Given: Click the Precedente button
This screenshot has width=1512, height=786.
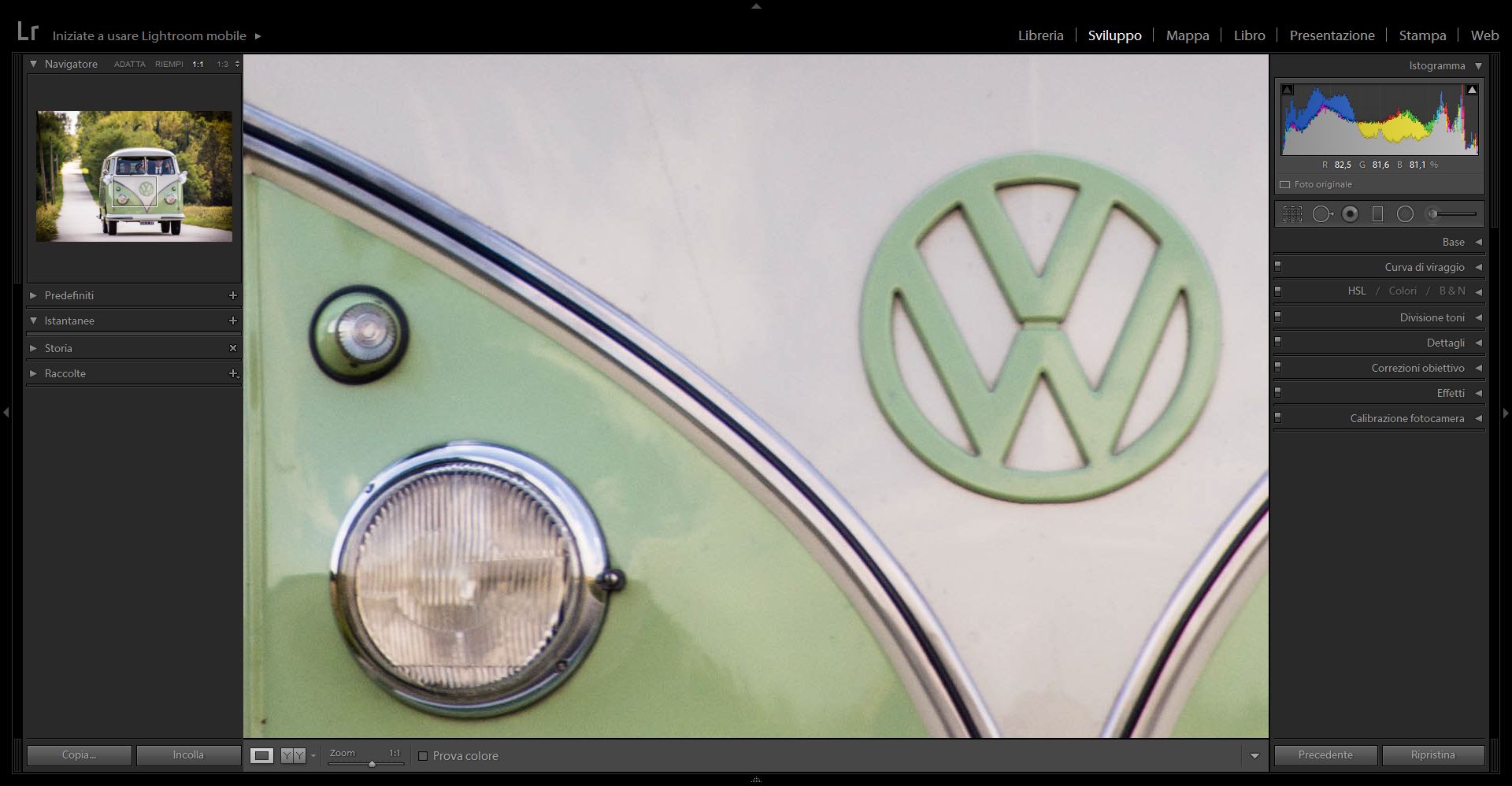Looking at the screenshot, I should click(1325, 755).
